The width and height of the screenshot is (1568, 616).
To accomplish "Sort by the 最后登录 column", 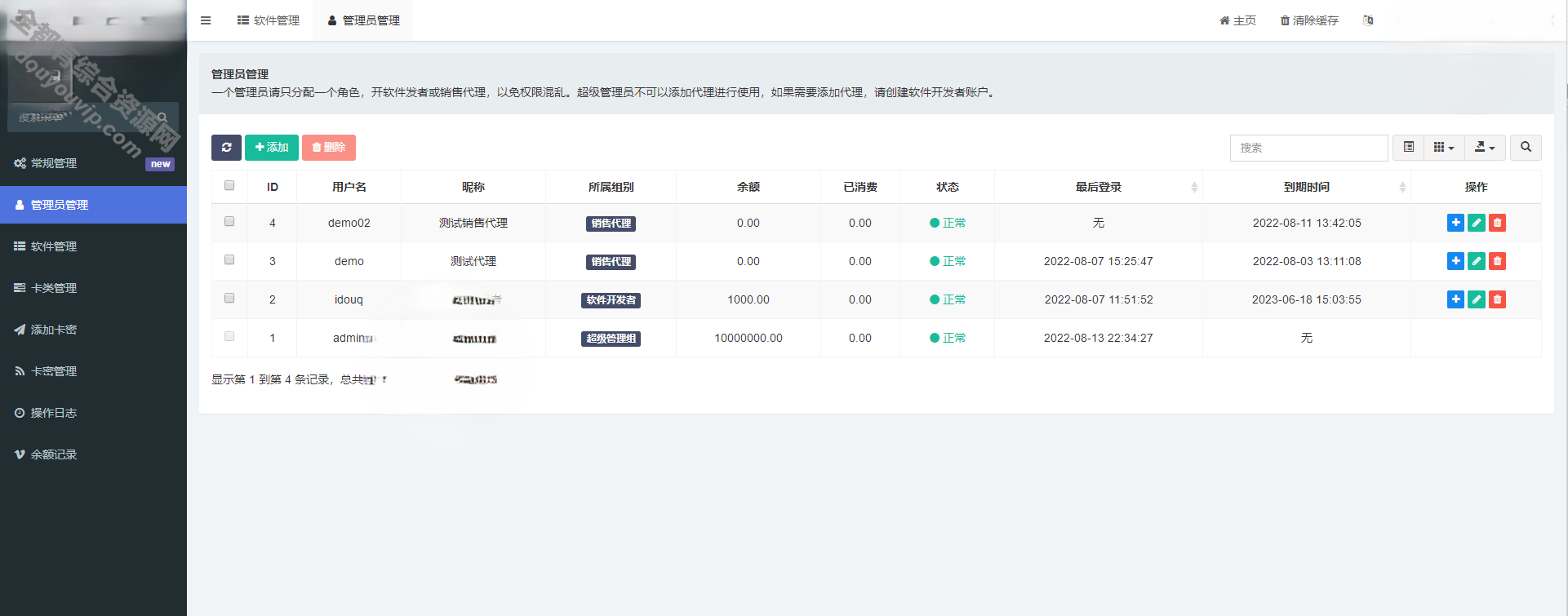I will coord(1098,187).
